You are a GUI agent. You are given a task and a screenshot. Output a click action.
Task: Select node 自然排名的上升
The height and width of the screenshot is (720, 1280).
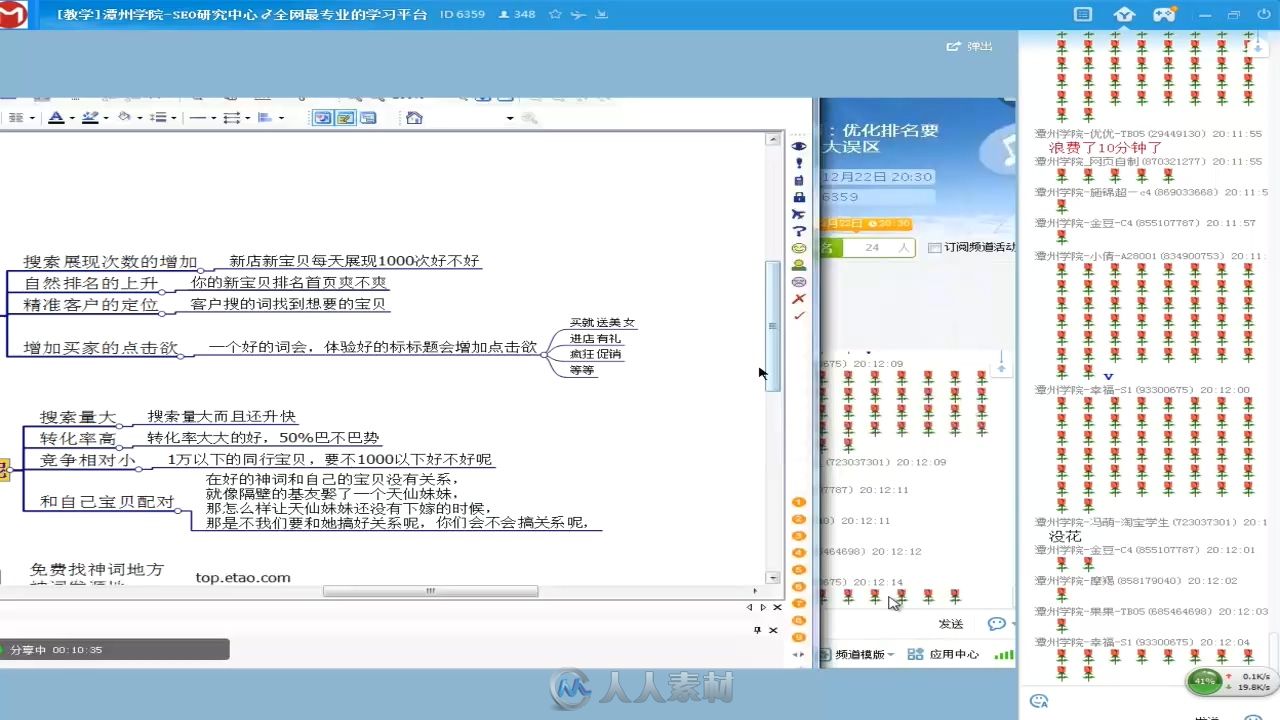click(x=90, y=283)
